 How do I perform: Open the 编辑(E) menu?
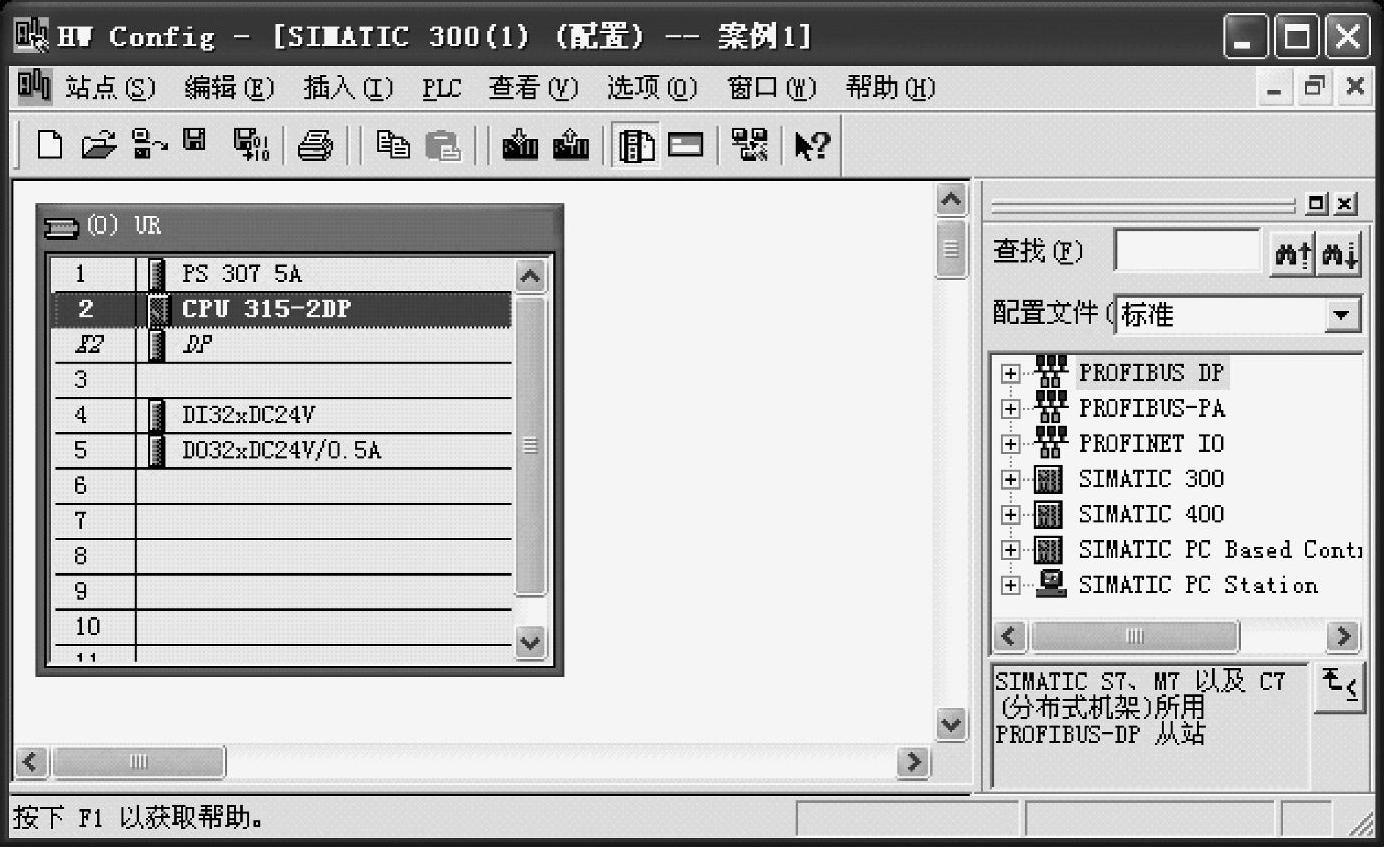pyautogui.click(x=229, y=88)
